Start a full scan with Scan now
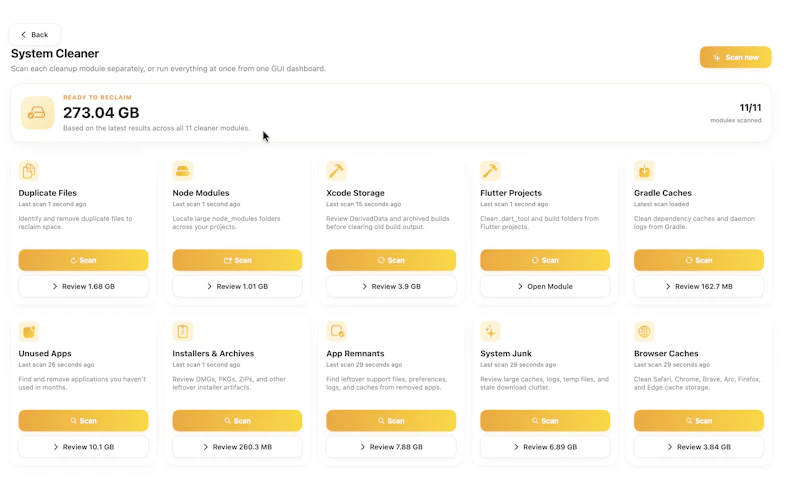The width and height of the screenshot is (800, 502). point(735,57)
